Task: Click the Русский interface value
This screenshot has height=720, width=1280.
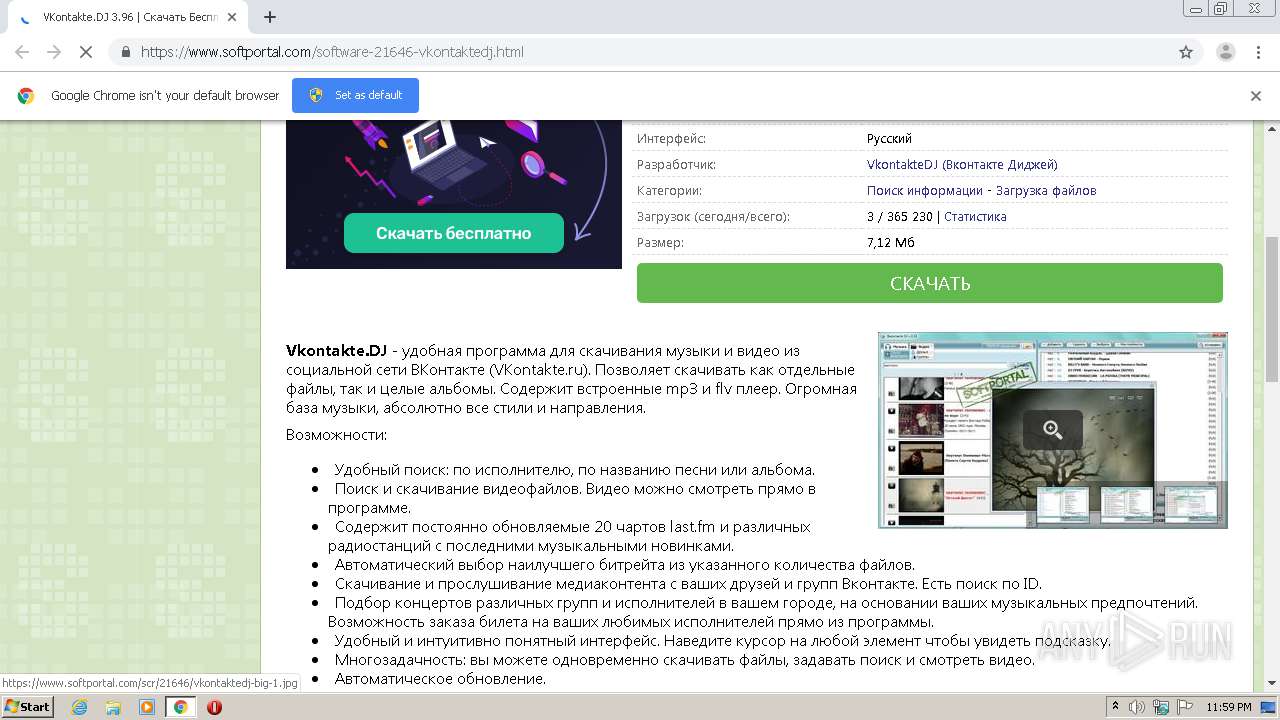Action: click(x=889, y=138)
